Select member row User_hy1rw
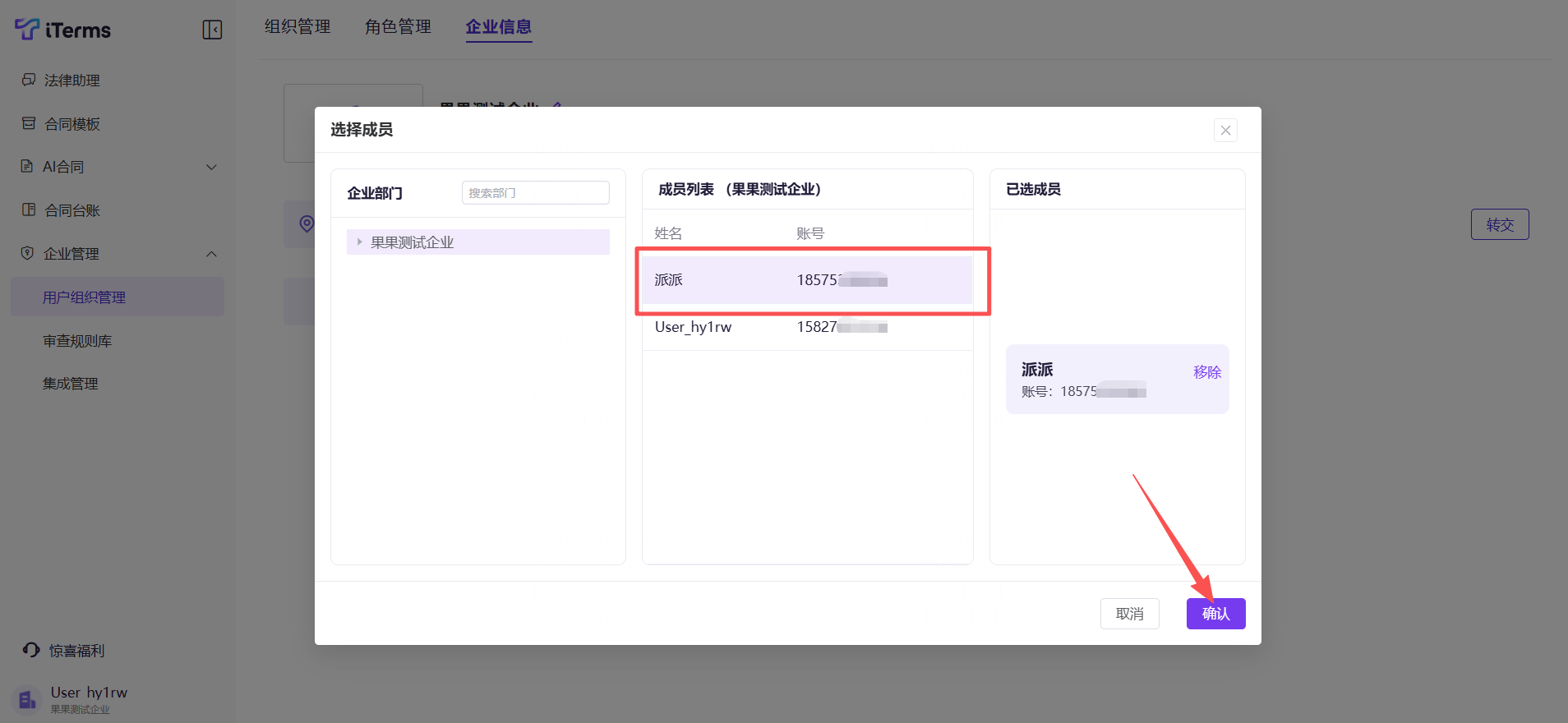The width and height of the screenshot is (1568, 723). [x=807, y=327]
